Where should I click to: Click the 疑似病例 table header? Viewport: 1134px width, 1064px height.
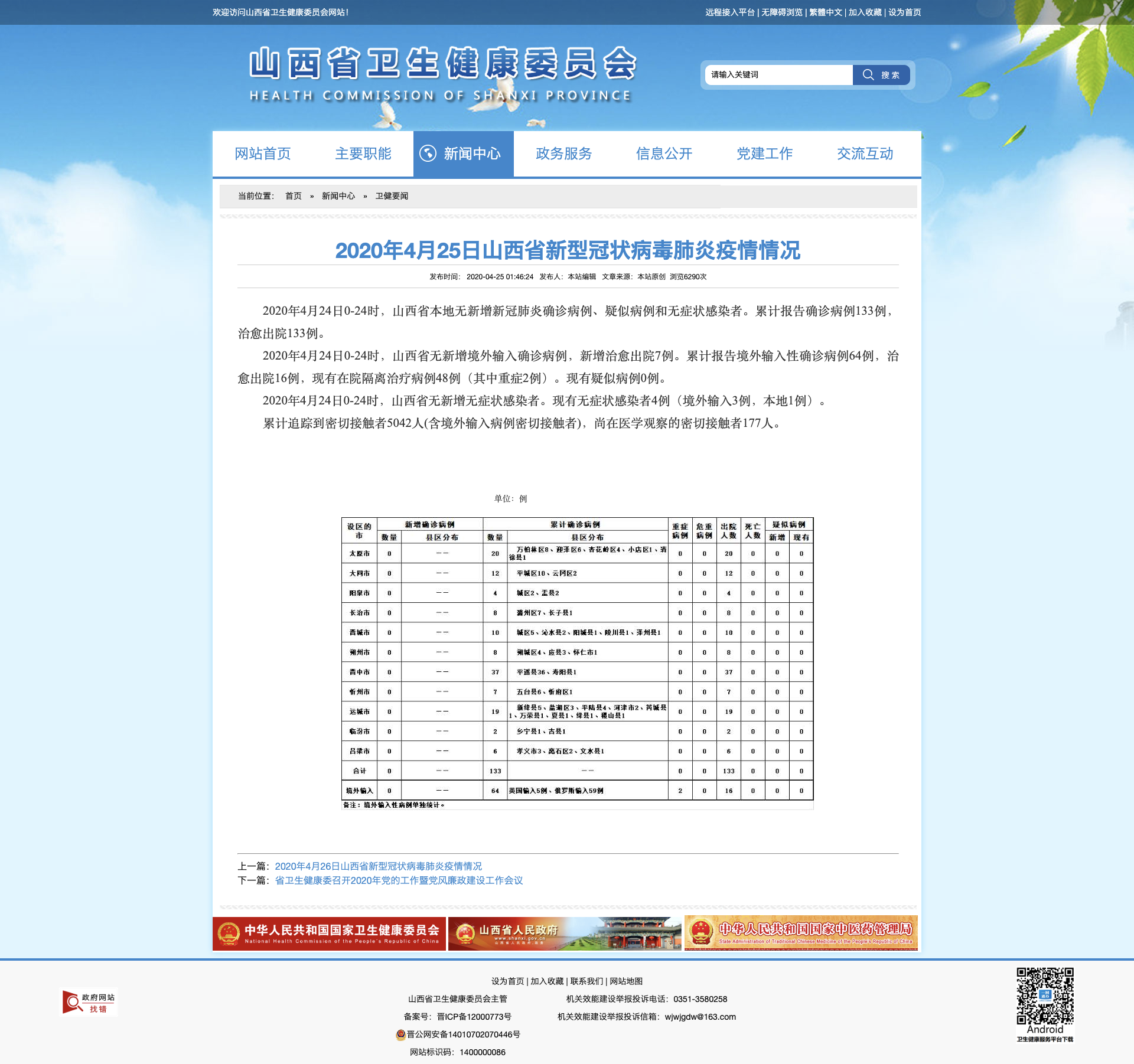pyautogui.click(x=789, y=524)
